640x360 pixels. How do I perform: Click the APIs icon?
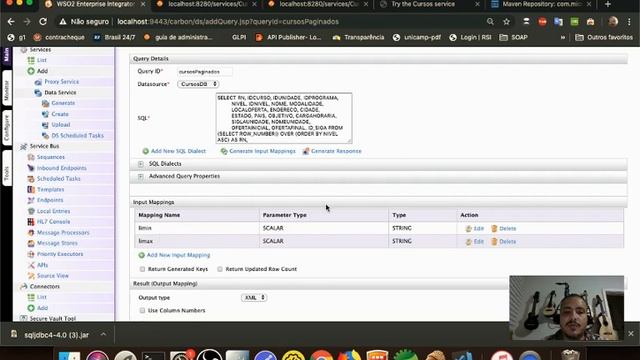[31, 265]
